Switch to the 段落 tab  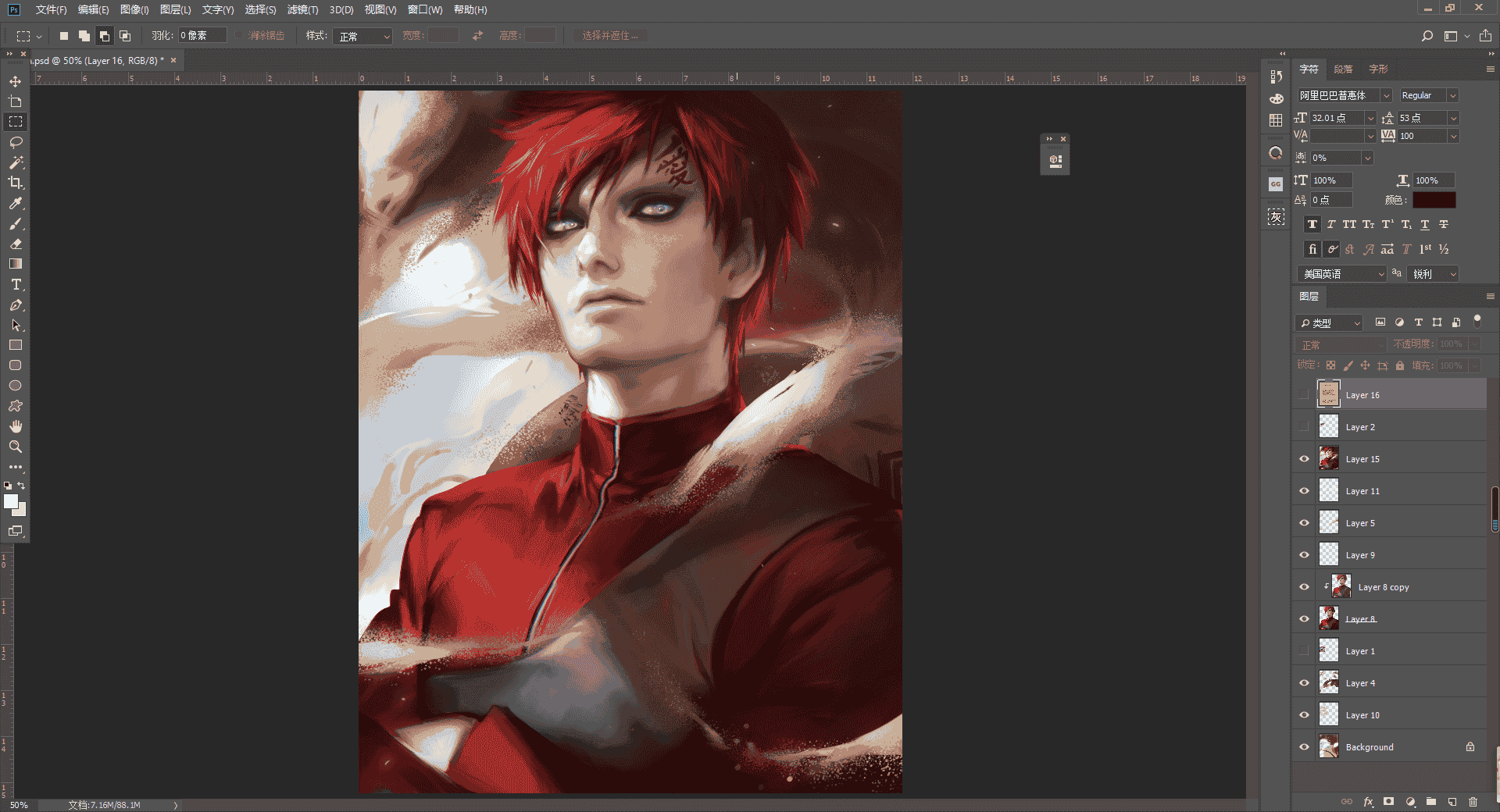pos(1343,69)
